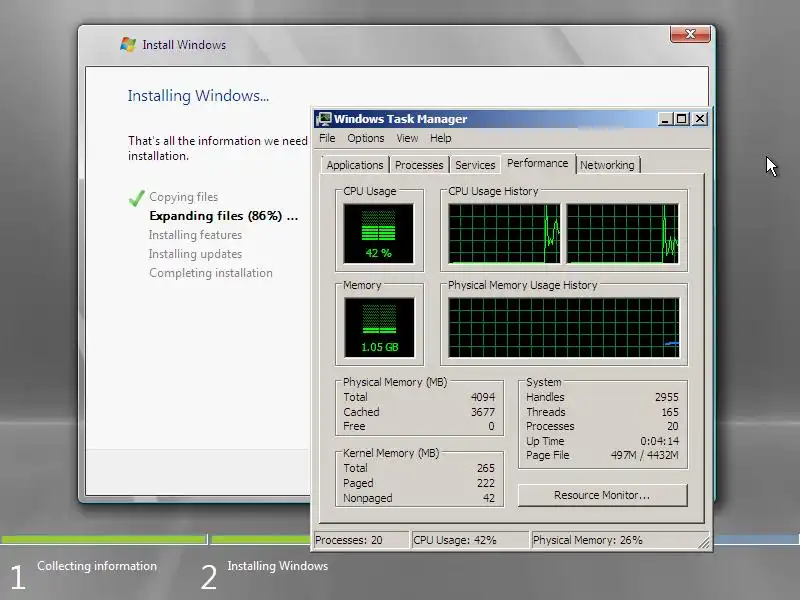Click the 'Installing Windows' stage label at bottom
The height and width of the screenshot is (600, 800).
pyautogui.click(x=278, y=566)
